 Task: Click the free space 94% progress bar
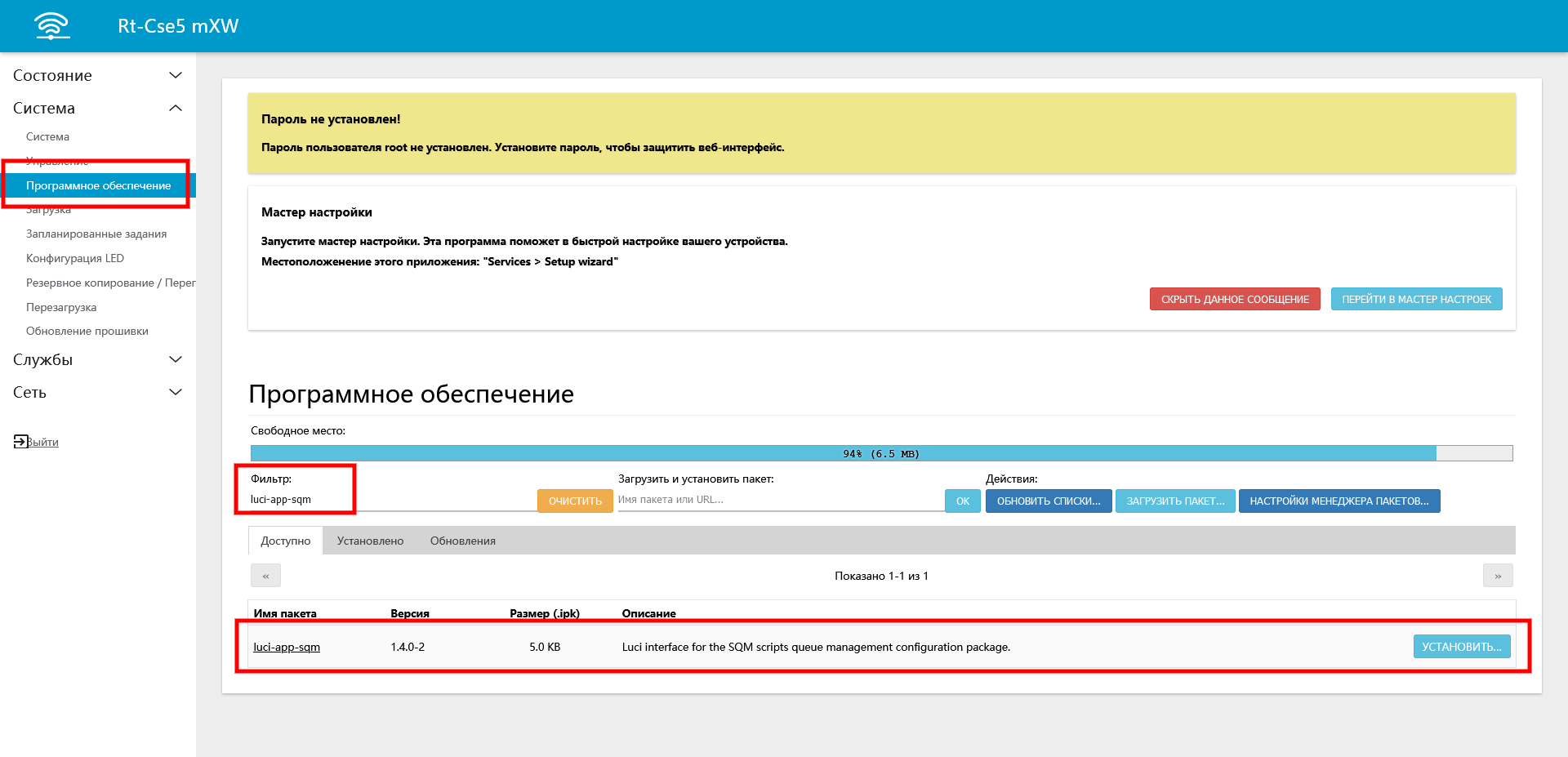point(881,453)
